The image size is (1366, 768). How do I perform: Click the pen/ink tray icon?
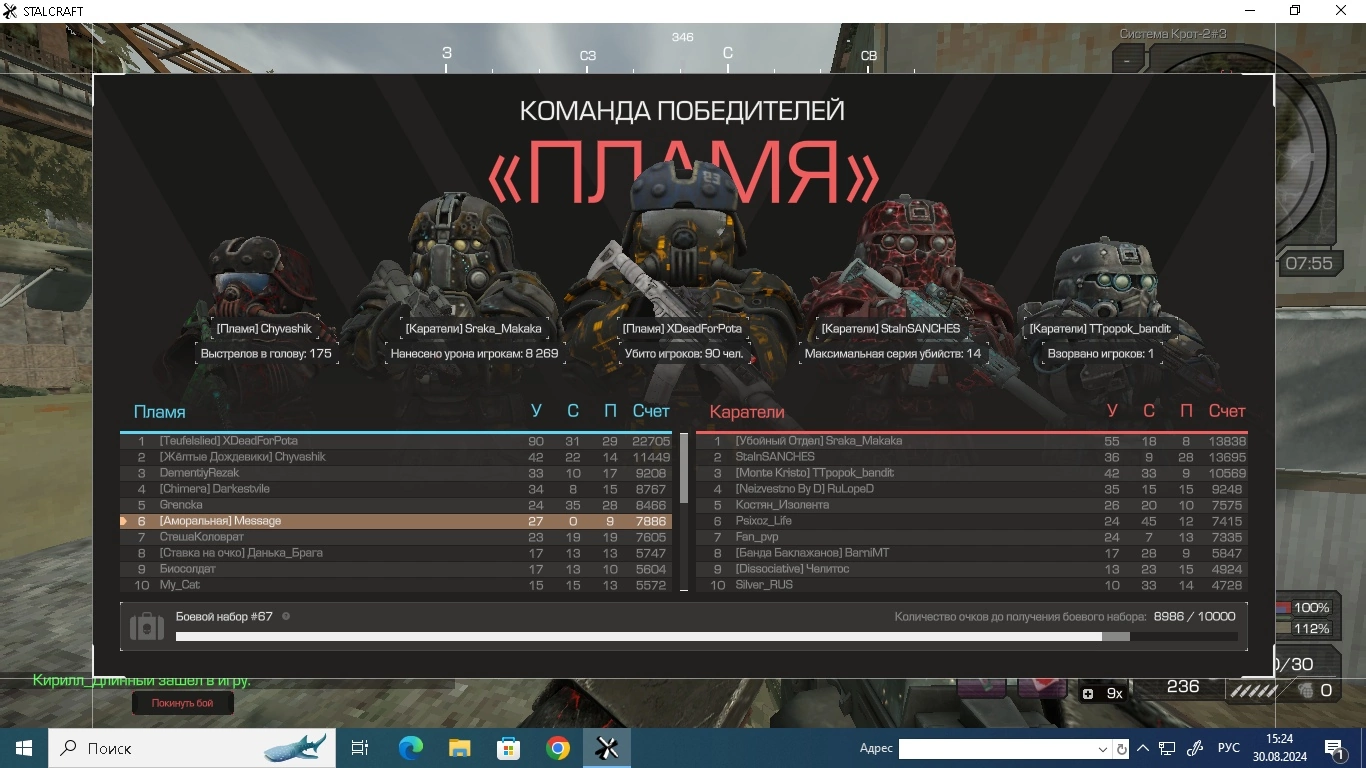[x=1195, y=748]
